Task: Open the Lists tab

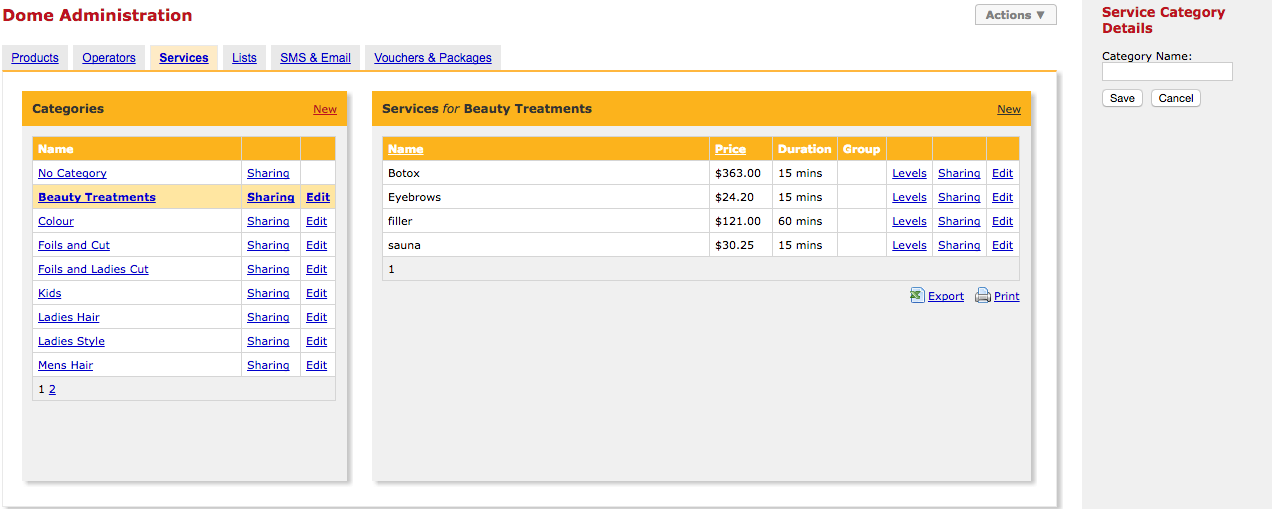Action: 244,58
